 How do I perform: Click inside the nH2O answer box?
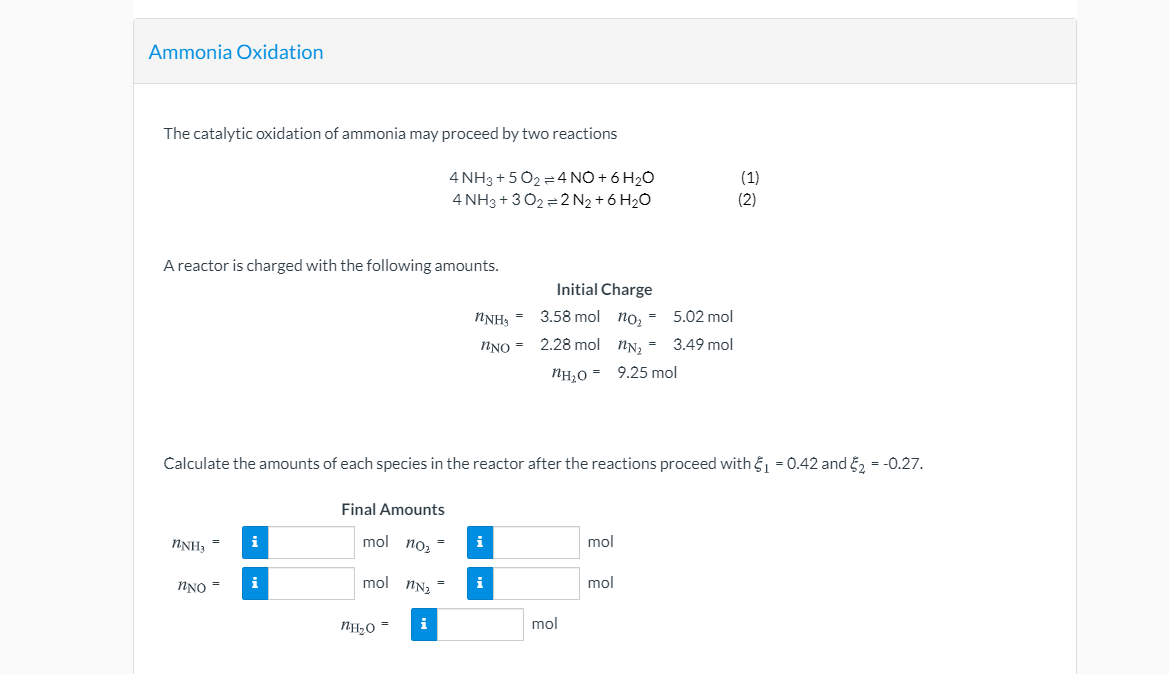click(480, 624)
